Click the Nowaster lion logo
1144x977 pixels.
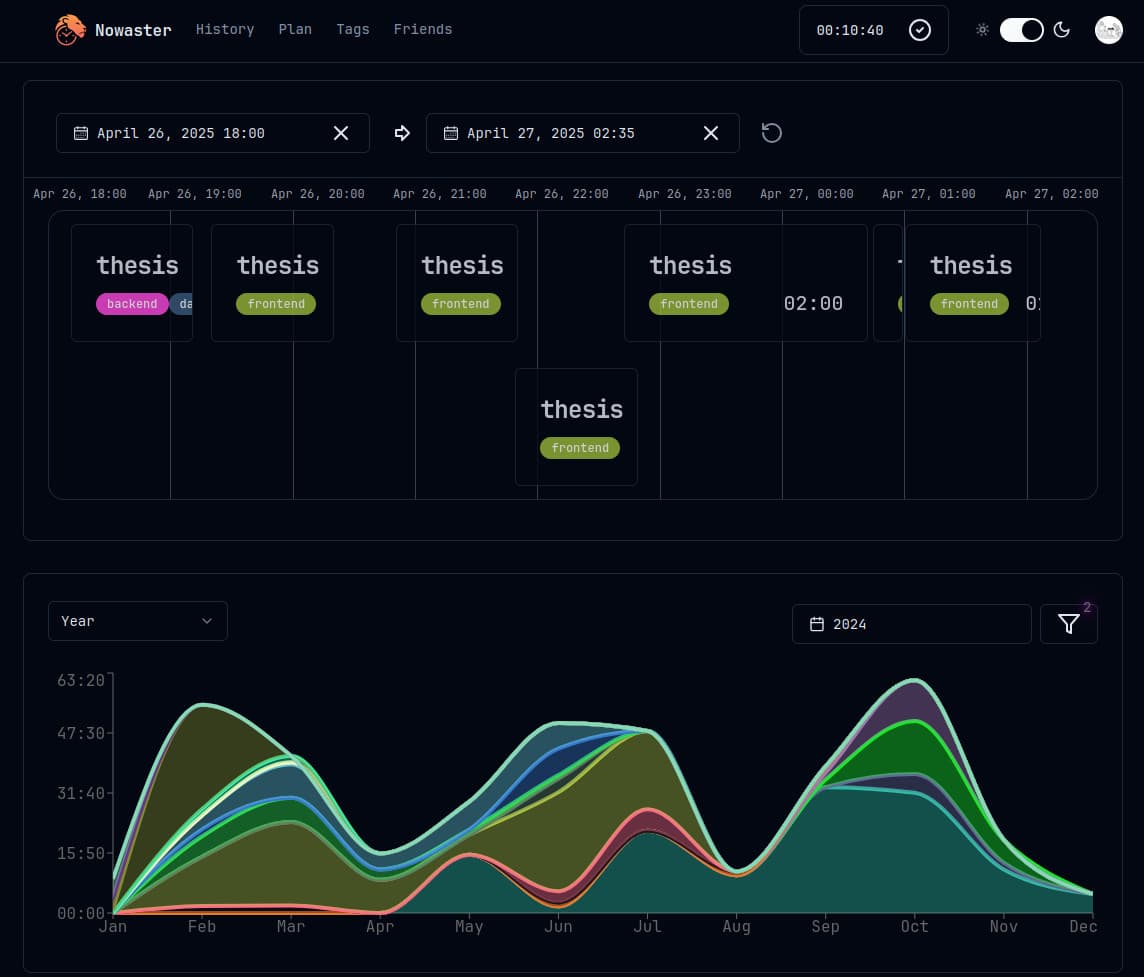click(69, 30)
